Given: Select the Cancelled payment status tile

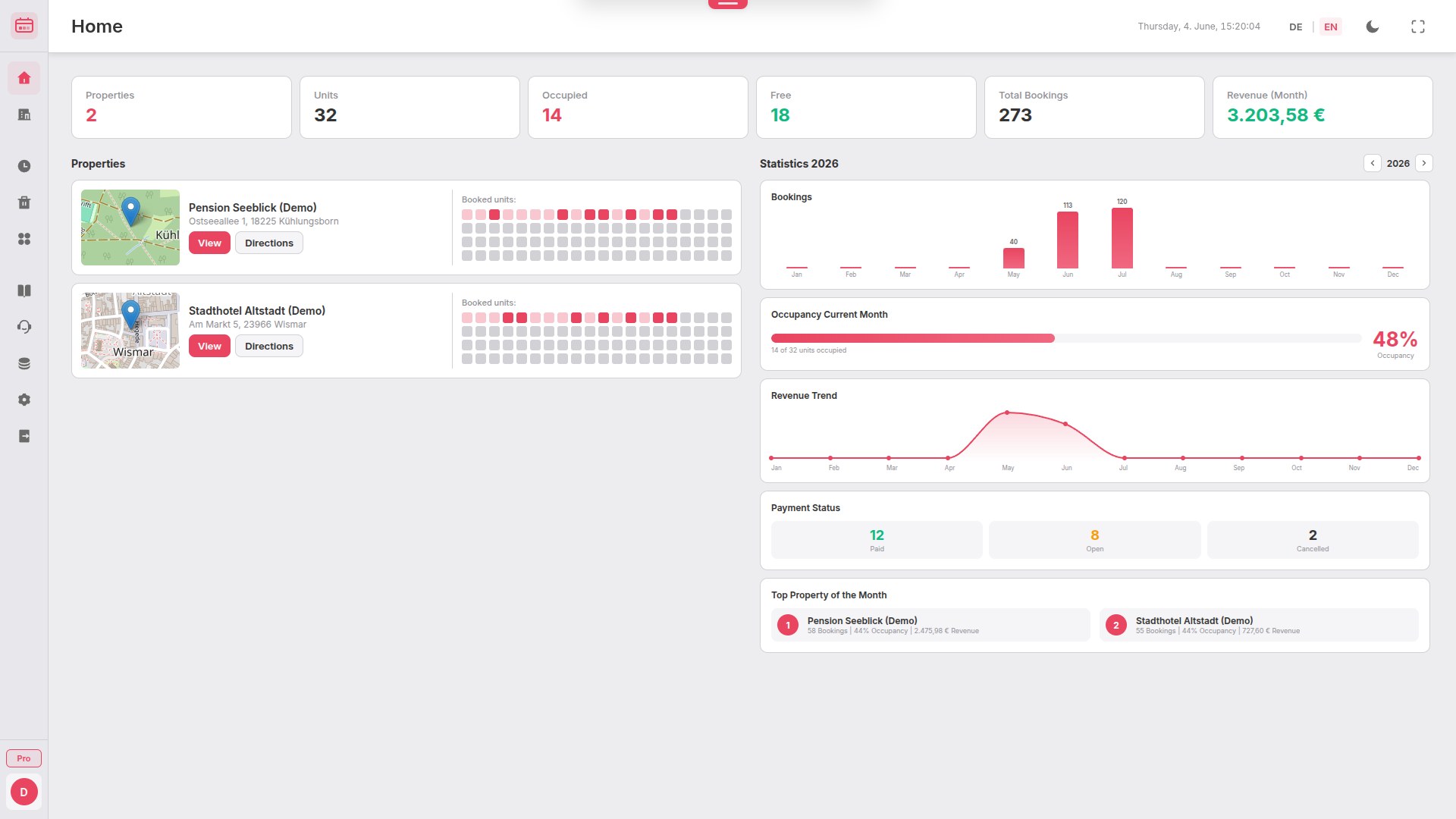Looking at the screenshot, I should pyautogui.click(x=1313, y=540).
